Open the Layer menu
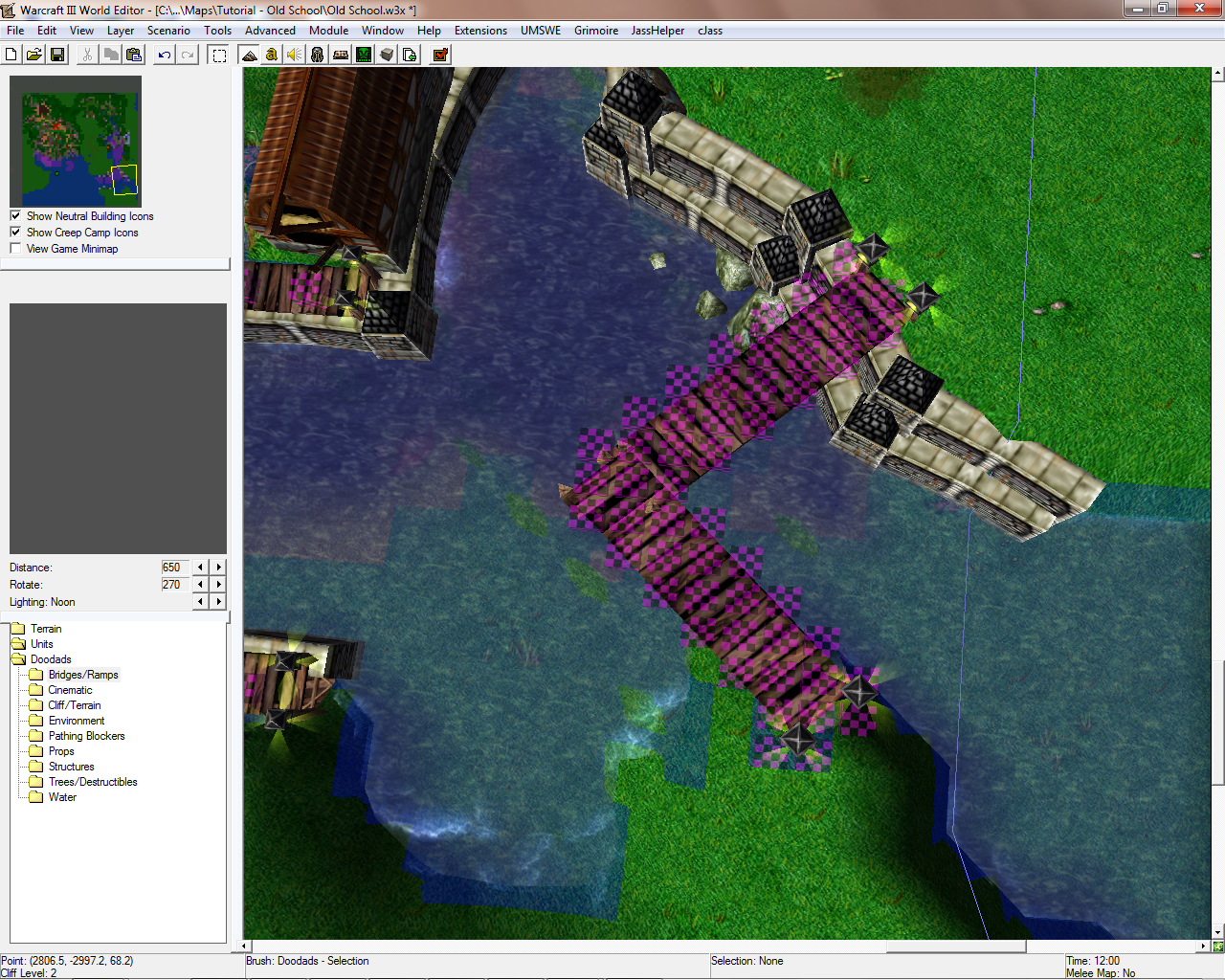The image size is (1225, 980). coord(121,31)
